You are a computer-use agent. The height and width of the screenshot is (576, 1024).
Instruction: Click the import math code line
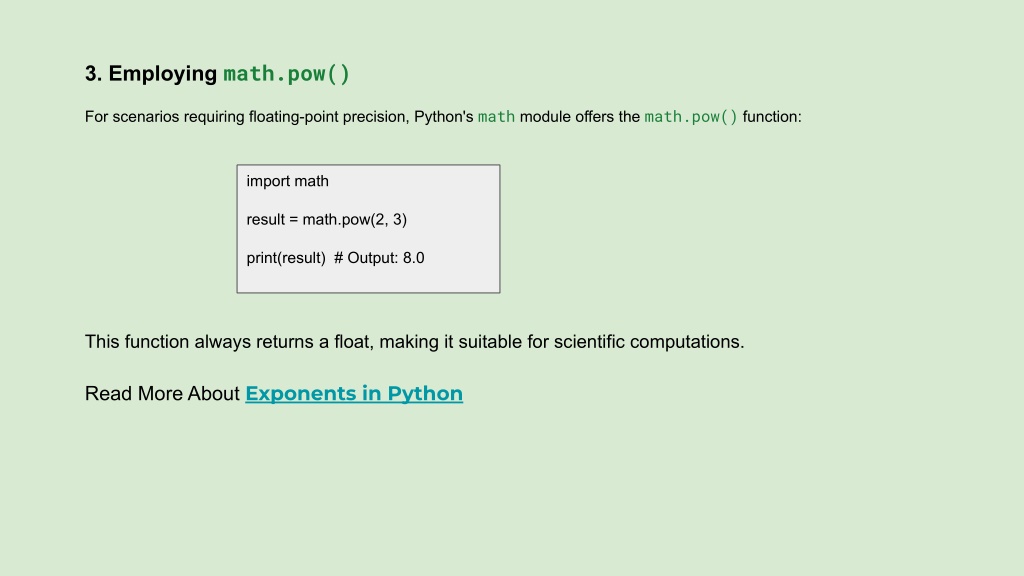tap(287, 181)
